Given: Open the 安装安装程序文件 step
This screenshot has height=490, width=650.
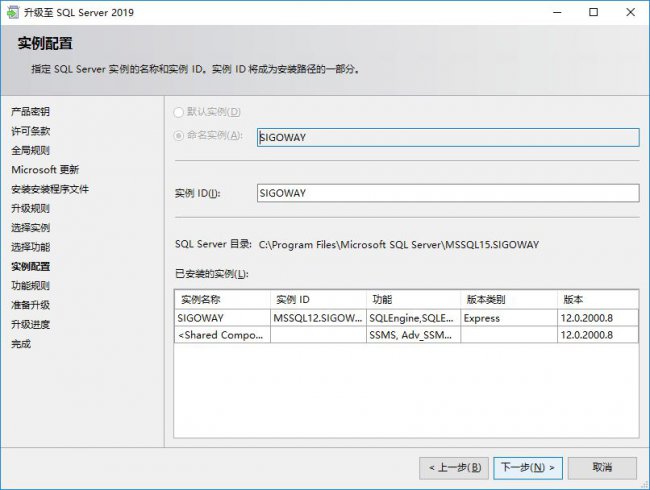Looking at the screenshot, I should point(50,189).
